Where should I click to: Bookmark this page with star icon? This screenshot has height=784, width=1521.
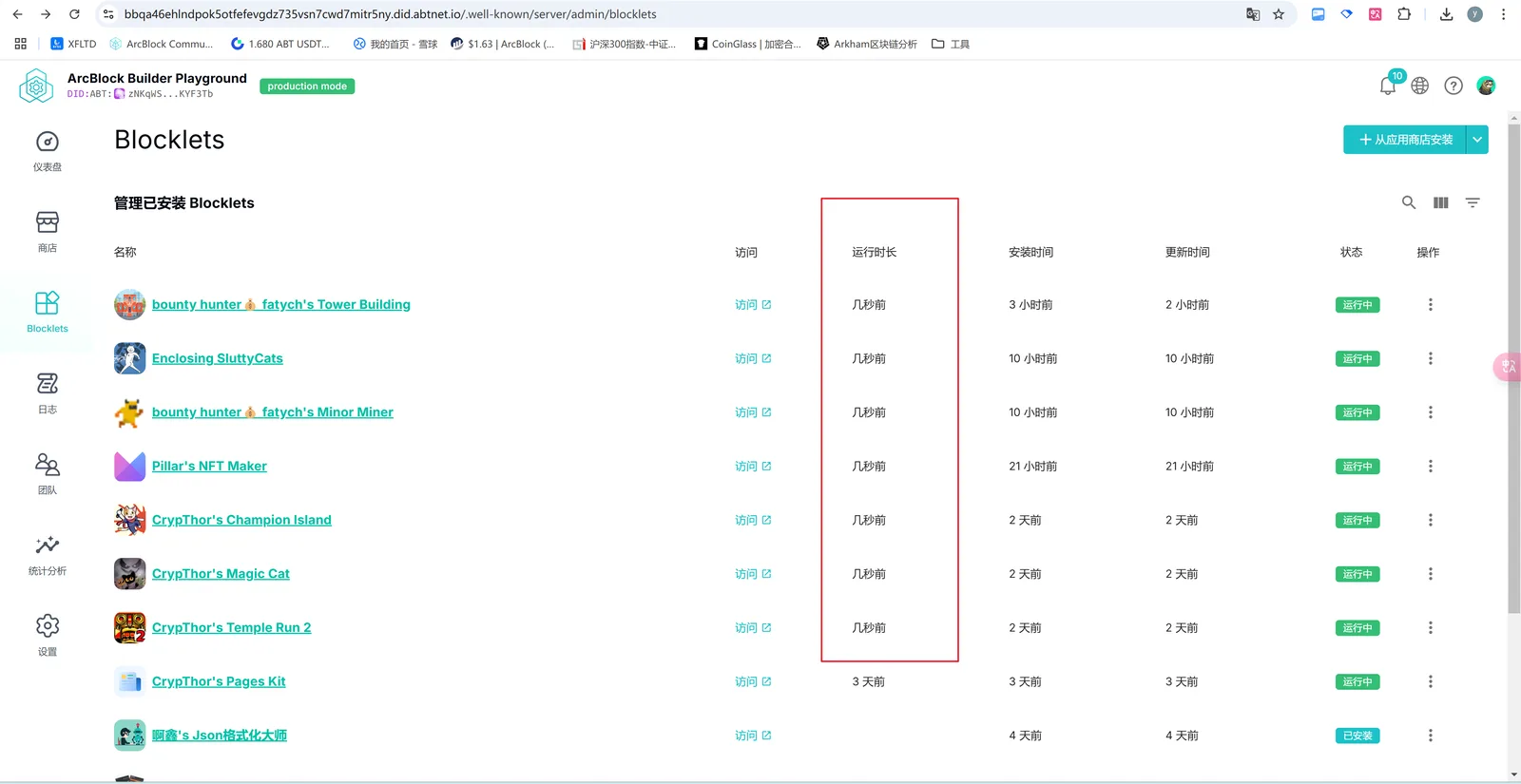pos(1279,14)
